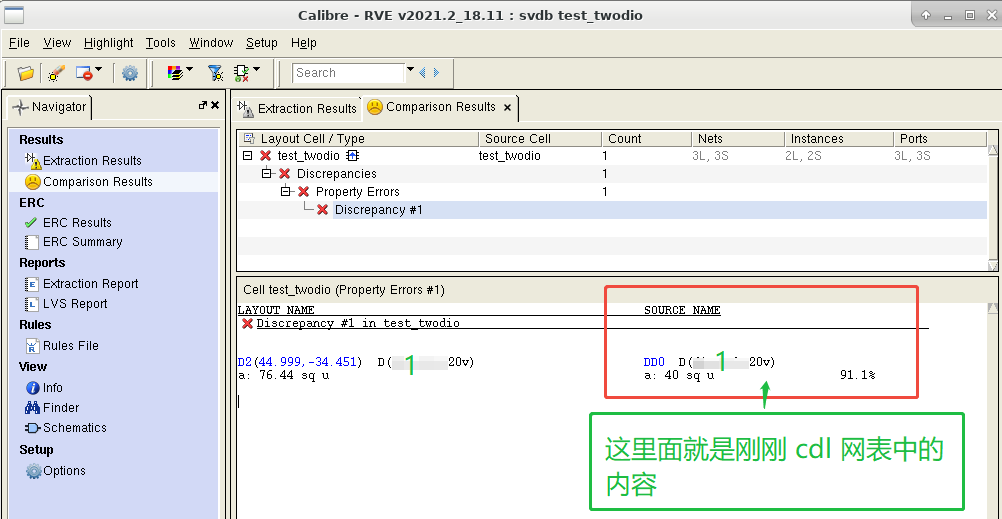
Task: Open the layer colors dropdown arrow
Action: 189,69
